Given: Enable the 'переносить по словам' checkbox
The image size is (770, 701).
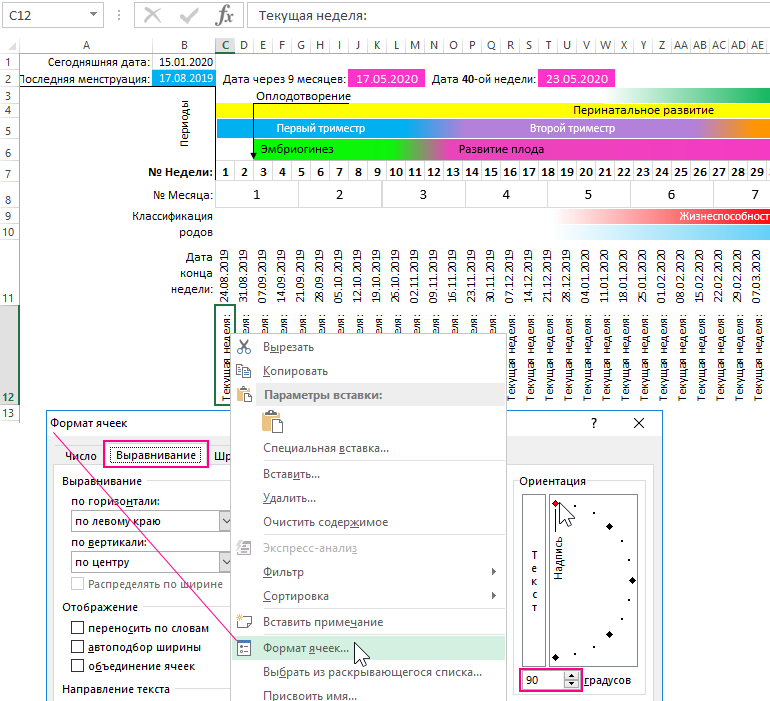Looking at the screenshot, I should tap(78, 628).
